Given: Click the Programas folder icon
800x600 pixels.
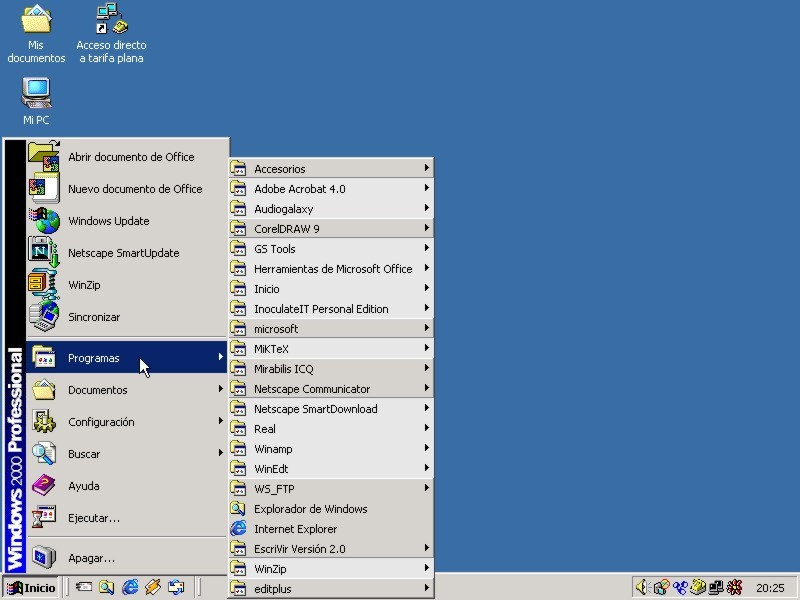Looking at the screenshot, I should tap(44, 358).
